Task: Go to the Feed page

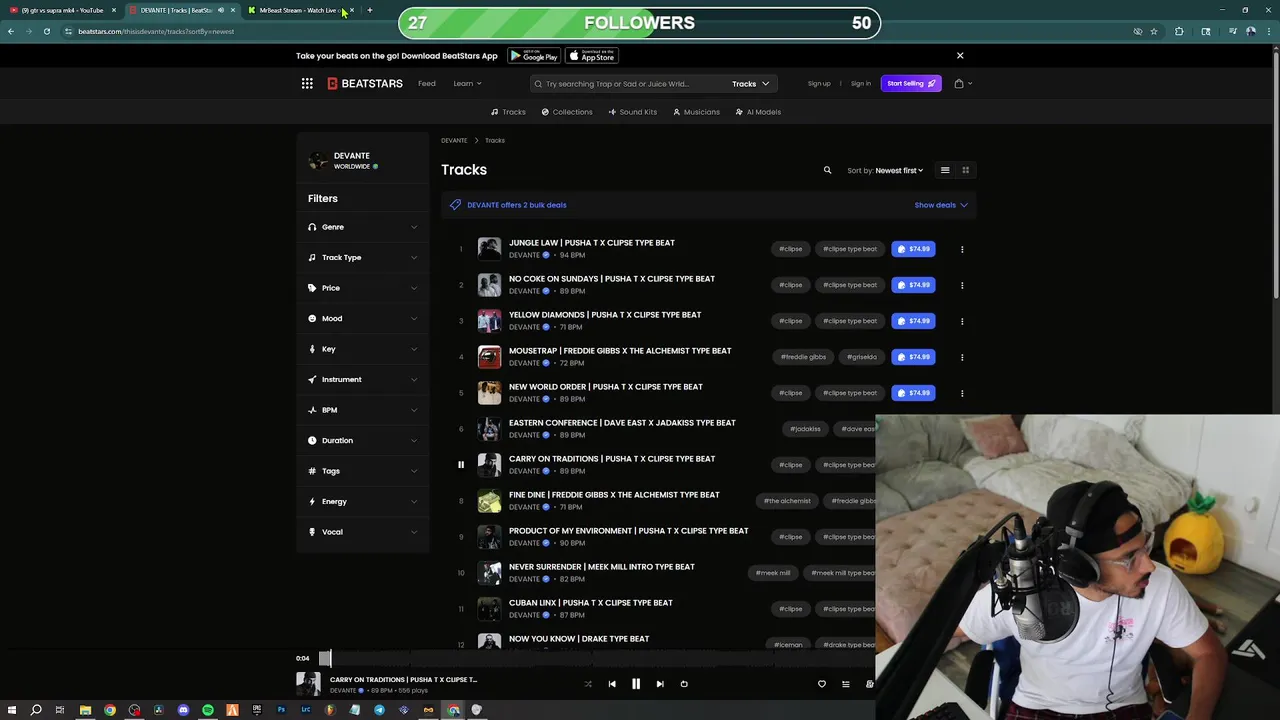Action: 427,84
